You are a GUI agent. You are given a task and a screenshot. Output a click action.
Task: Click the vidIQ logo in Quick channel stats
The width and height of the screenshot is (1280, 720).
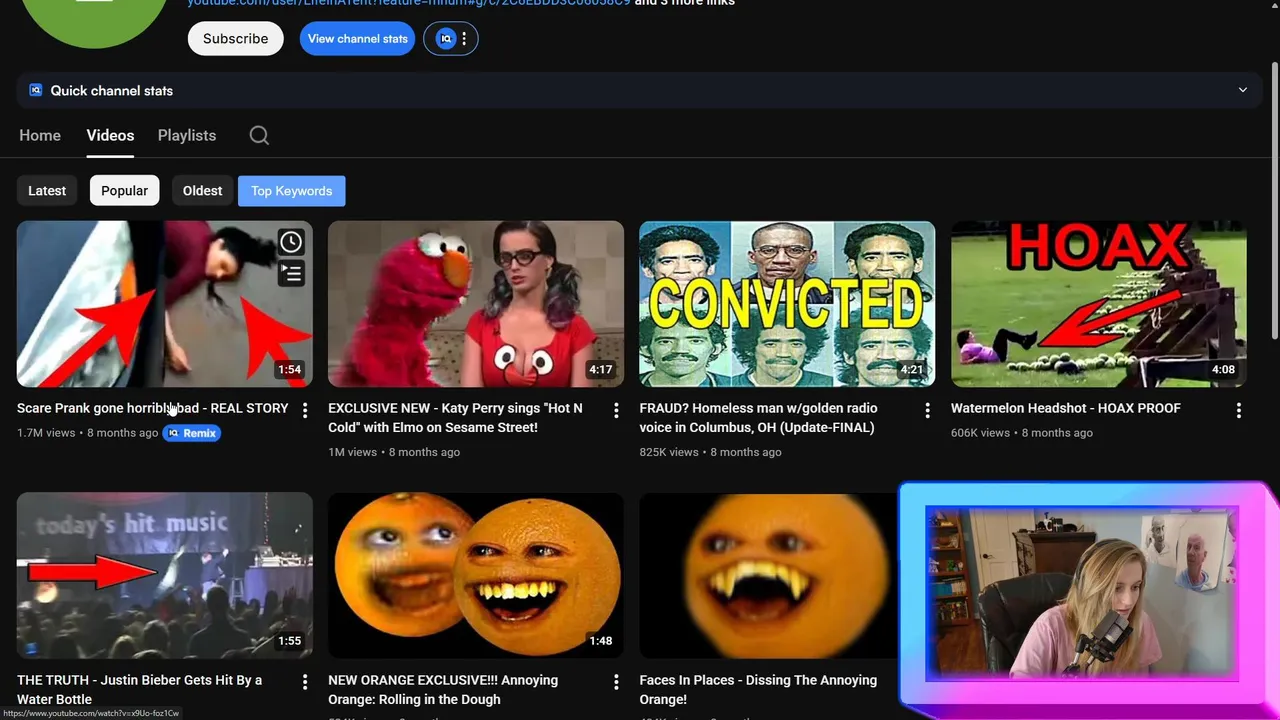(36, 90)
